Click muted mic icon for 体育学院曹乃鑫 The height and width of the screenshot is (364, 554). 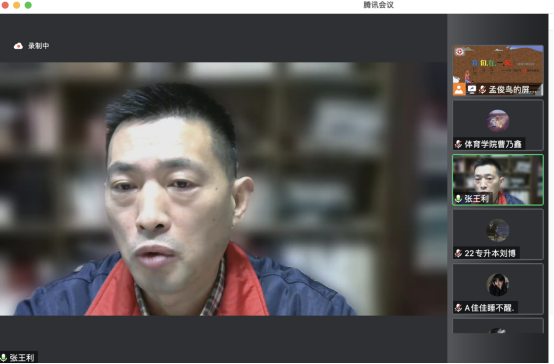(458, 144)
